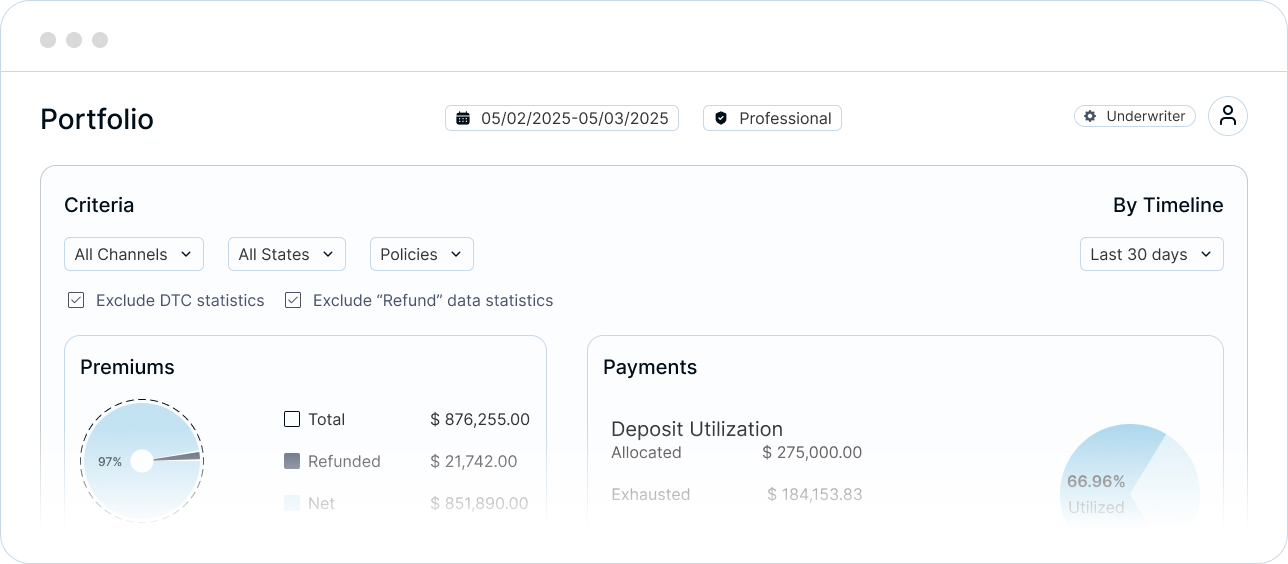
Task: Click the gear icon in Underwriter badge
Action: (x=1090, y=116)
